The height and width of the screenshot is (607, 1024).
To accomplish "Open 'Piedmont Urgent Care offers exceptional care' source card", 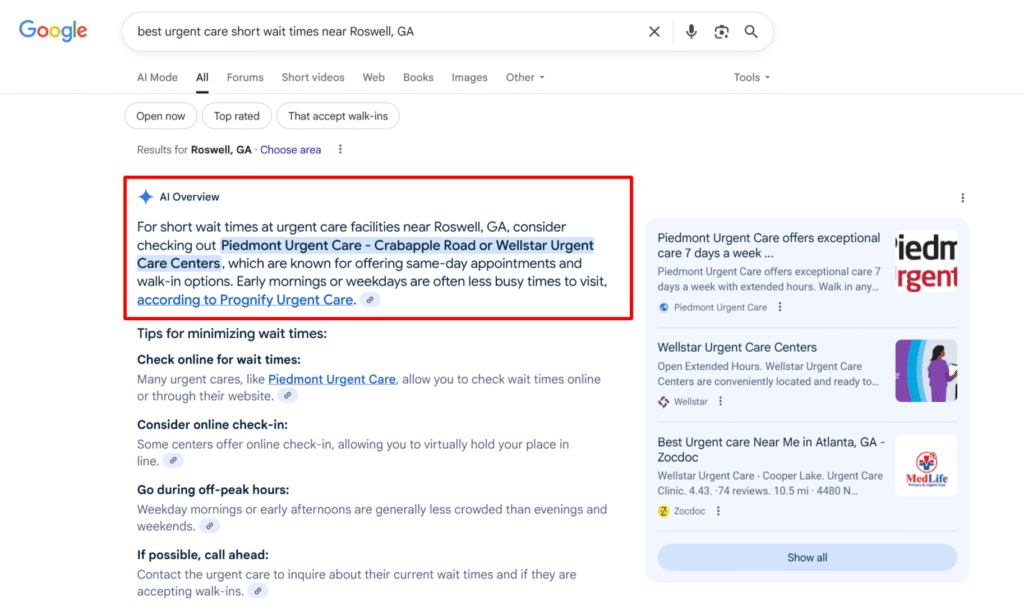I will [x=769, y=246].
